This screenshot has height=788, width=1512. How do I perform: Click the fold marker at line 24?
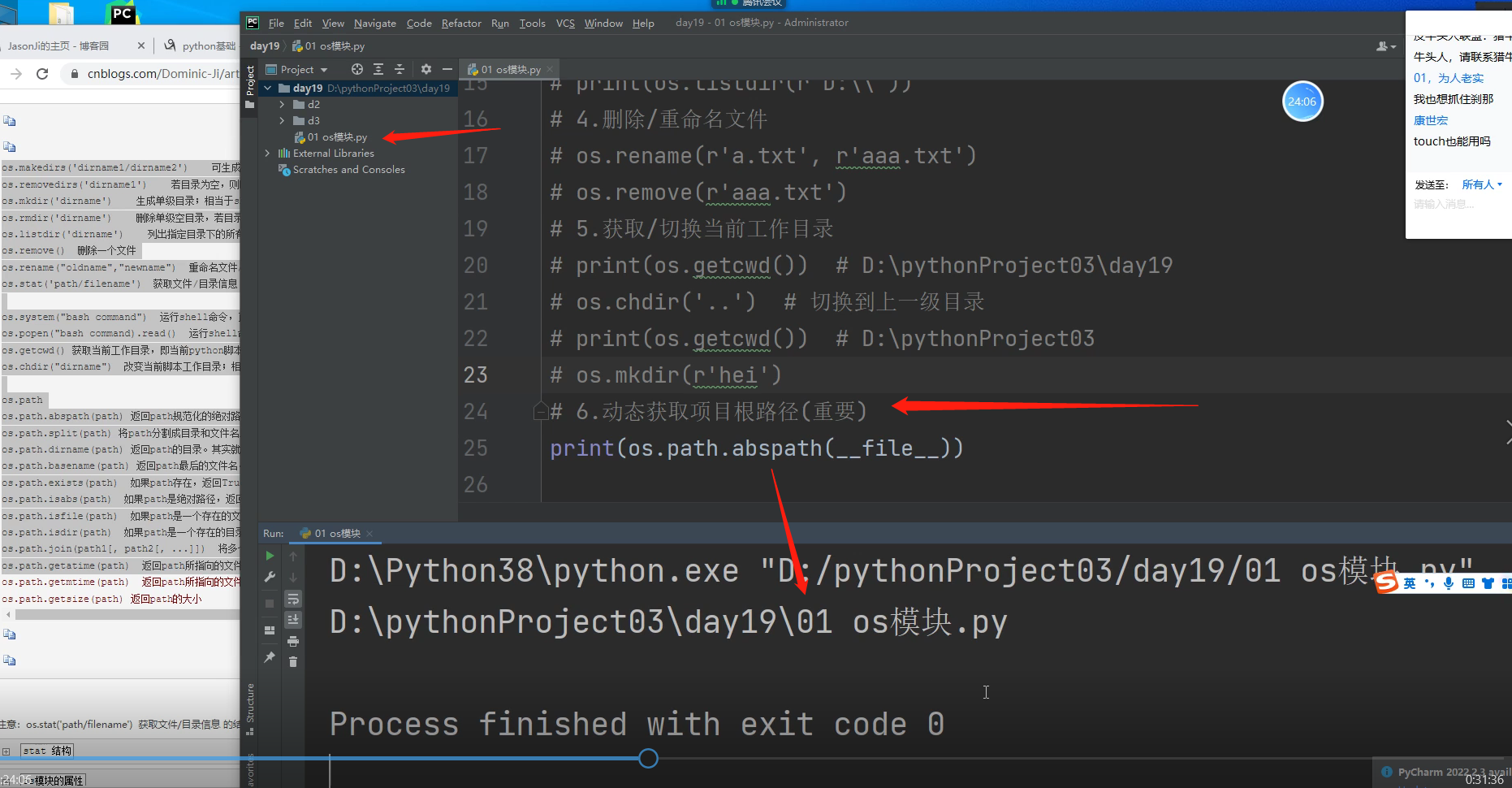click(x=540, y=411)
